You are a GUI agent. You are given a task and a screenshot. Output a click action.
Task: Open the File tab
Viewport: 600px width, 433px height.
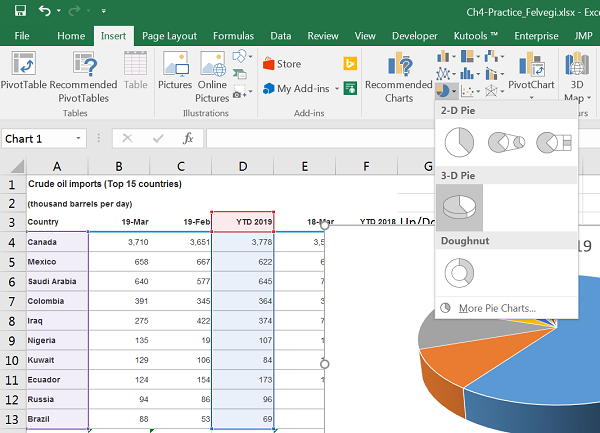pyautogui.click(x=22, y=36)
